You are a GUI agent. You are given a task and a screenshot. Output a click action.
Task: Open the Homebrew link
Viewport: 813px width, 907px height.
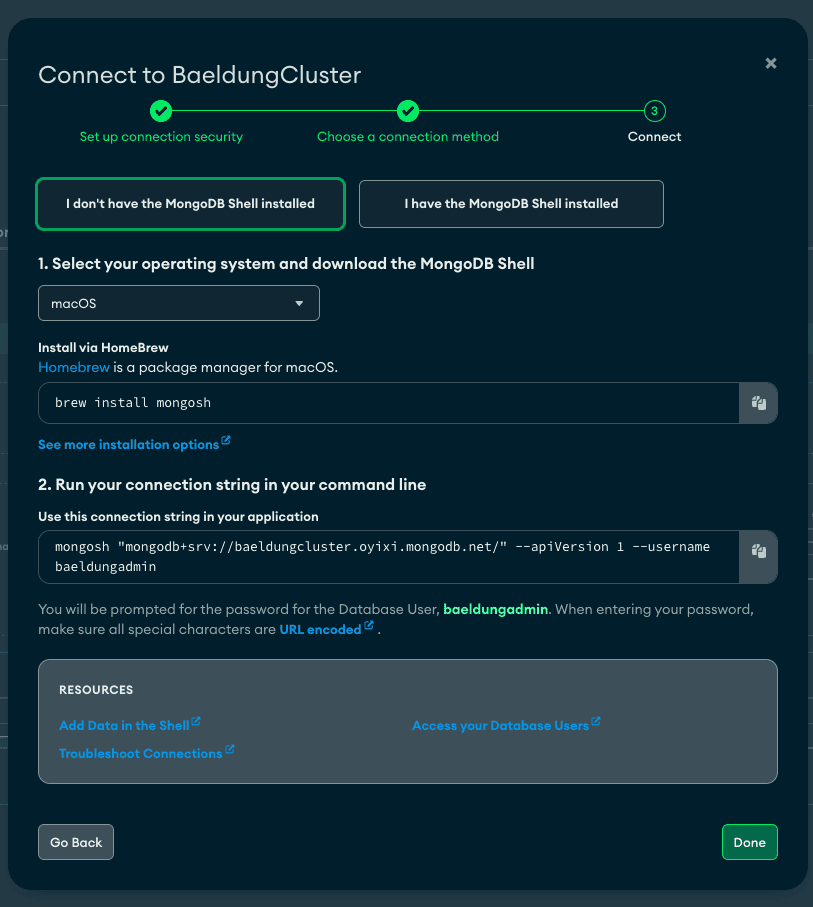click(x=74, y=367)
